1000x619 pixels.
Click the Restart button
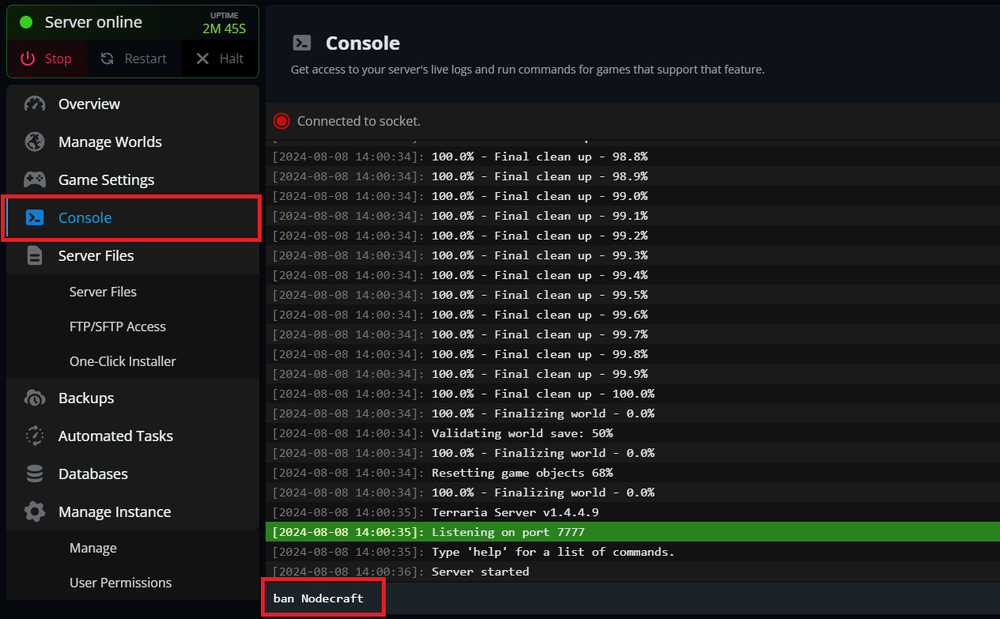coord(133,58)
